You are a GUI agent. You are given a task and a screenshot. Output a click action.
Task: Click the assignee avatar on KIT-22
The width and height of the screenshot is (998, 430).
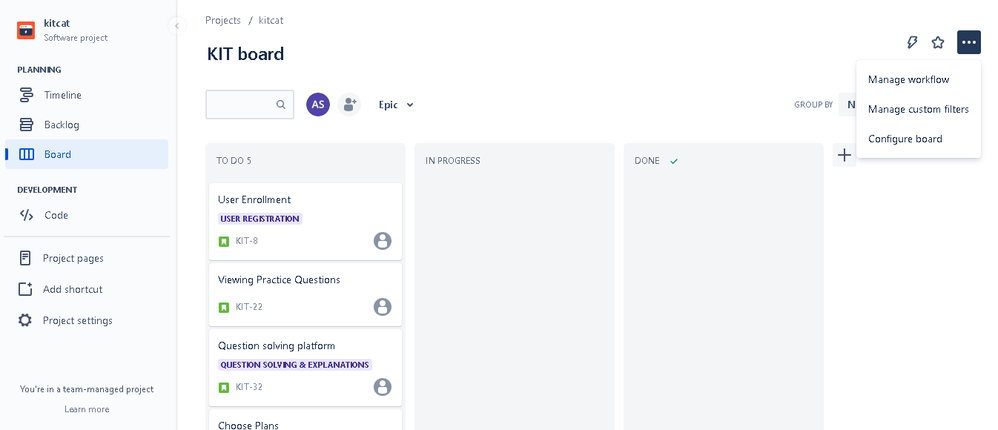pos(382,307)
